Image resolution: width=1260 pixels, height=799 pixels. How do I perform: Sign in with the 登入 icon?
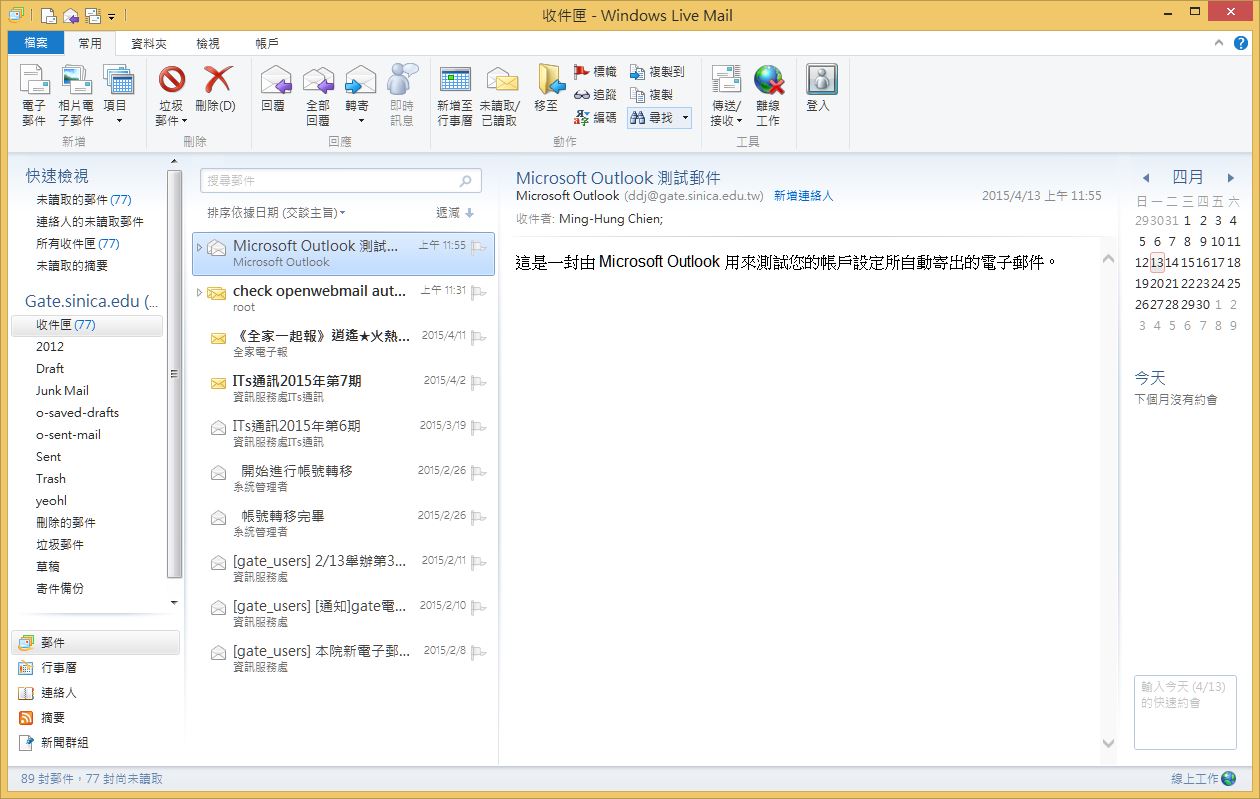pos(819,88)
